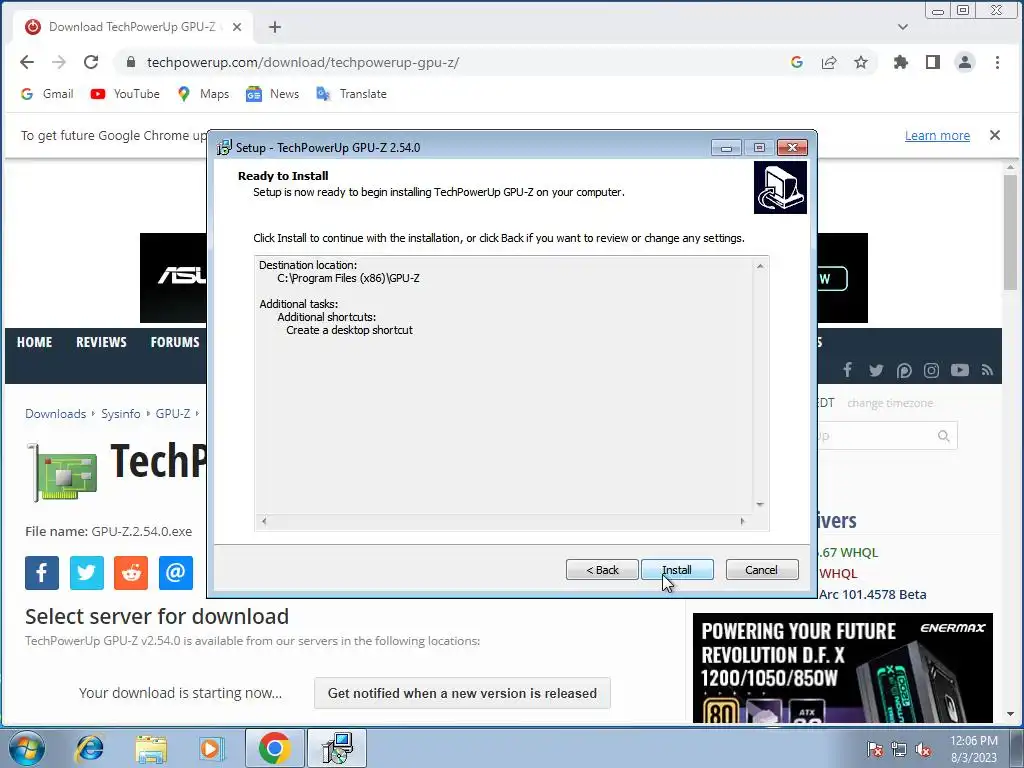Open TechPowerUp Twitter icon in header
1024x768 pixels.
876,370
